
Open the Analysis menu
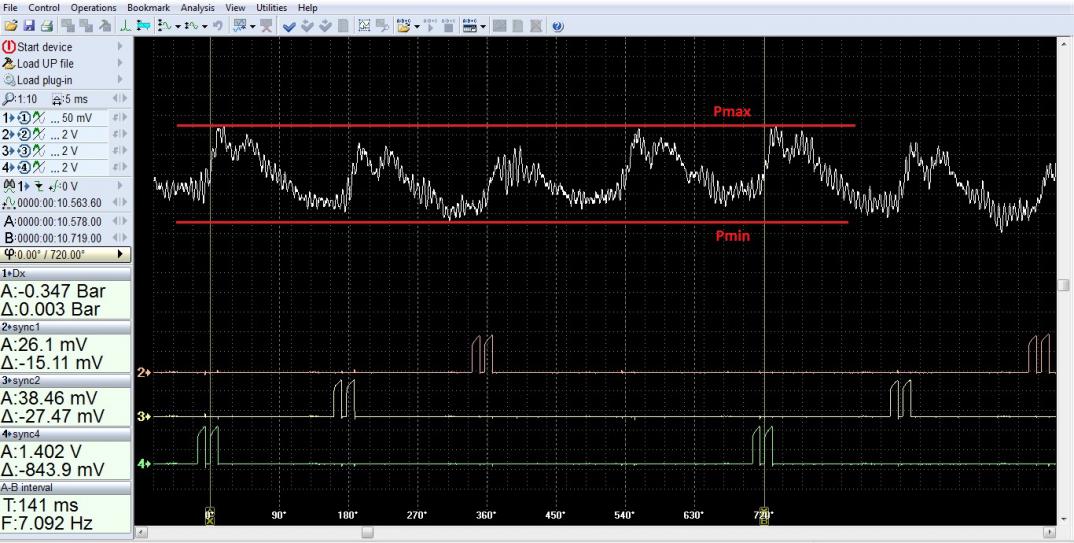(x=198, y=8)
